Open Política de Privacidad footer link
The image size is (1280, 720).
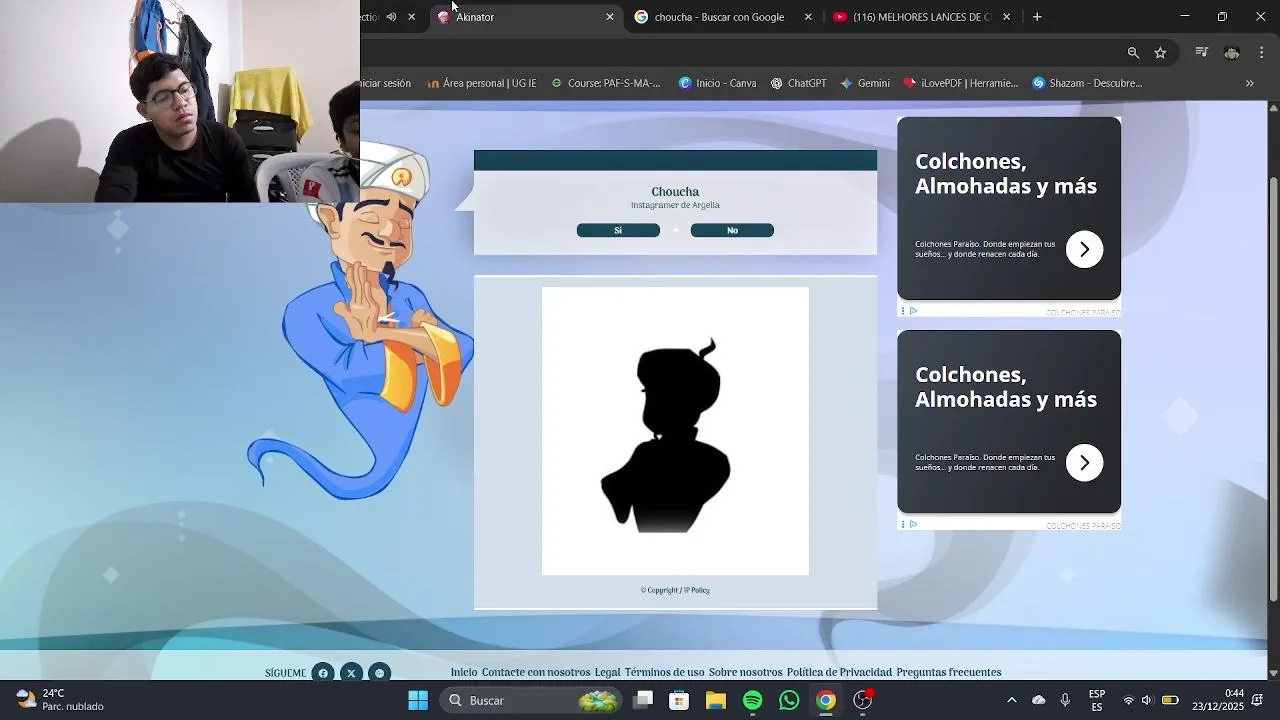[839, 673]
